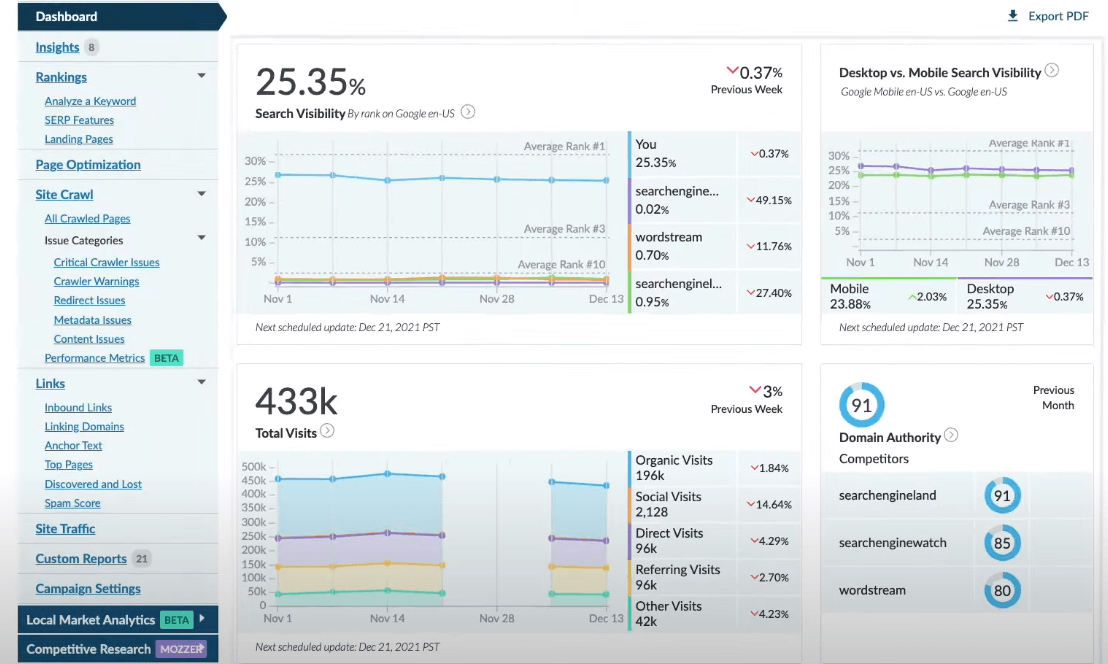Collapse the Site Crawl section arrow
The width and height of the screenshot is (1108, 664).
click(201, 194)
